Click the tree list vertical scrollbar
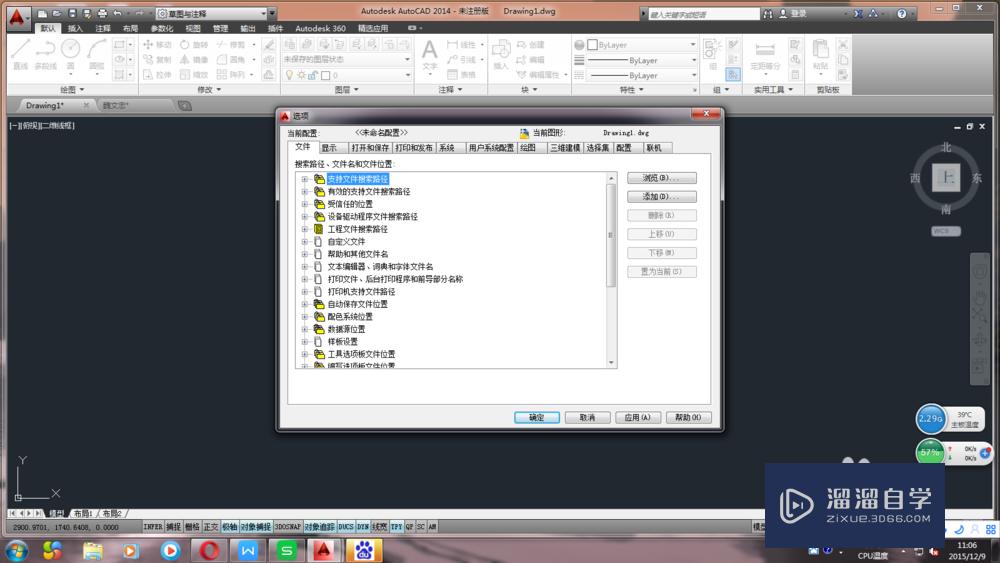This screenshot has height=563, width=1000. 611,270
